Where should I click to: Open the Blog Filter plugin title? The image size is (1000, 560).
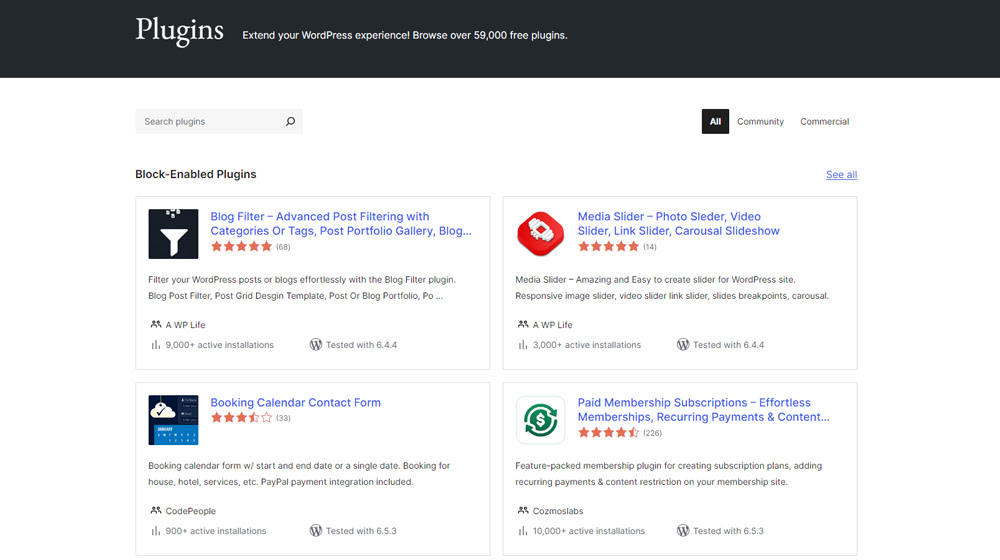(x=341, y=223)
